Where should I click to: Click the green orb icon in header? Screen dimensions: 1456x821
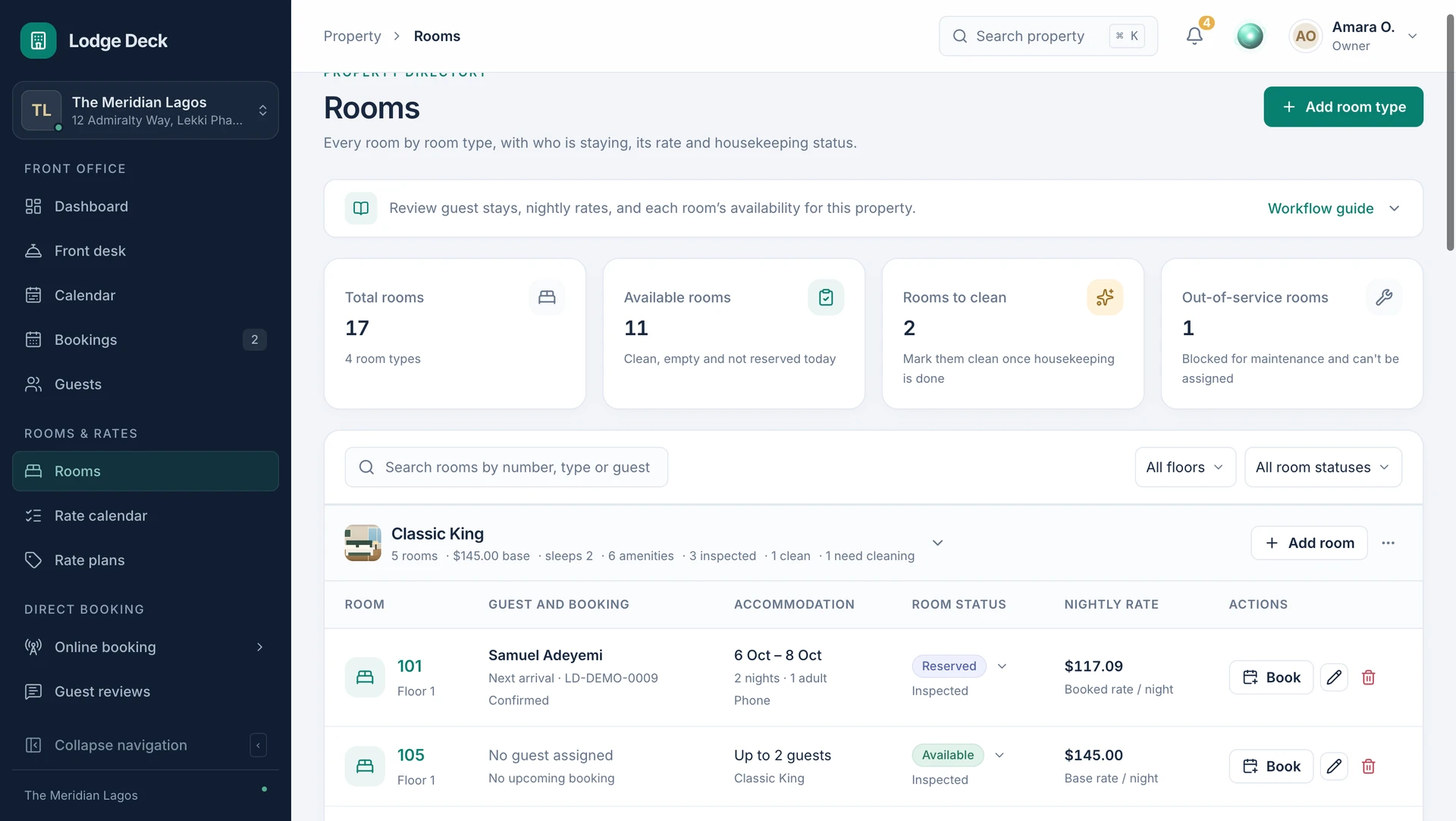1250,36
